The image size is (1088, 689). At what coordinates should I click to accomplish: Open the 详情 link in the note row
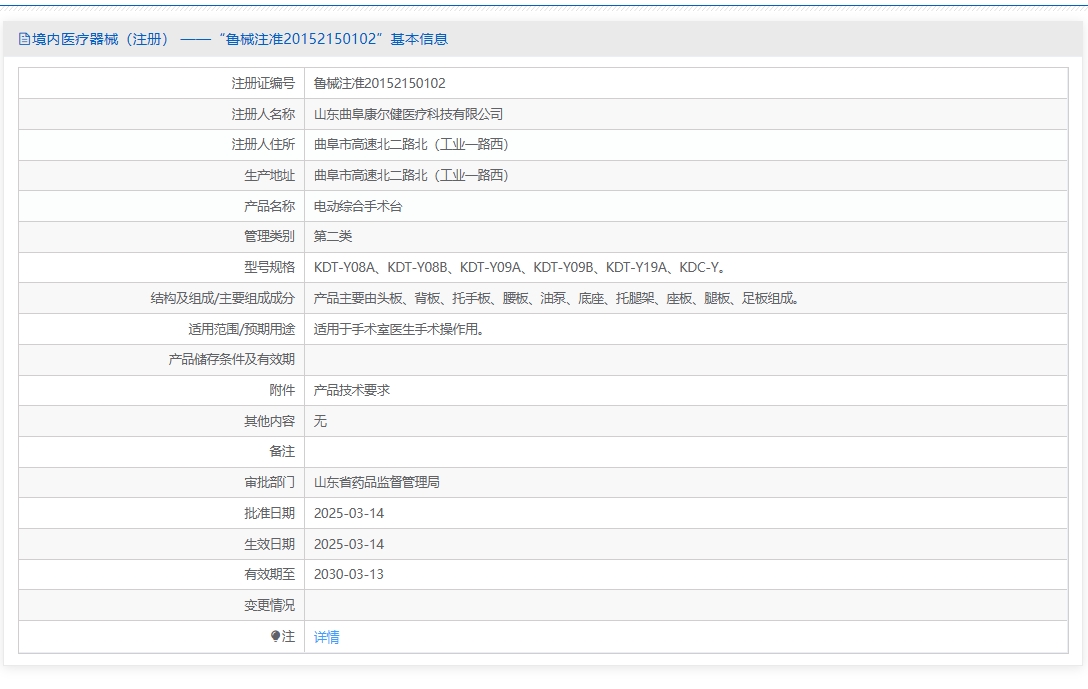click(x=326, y=637)
